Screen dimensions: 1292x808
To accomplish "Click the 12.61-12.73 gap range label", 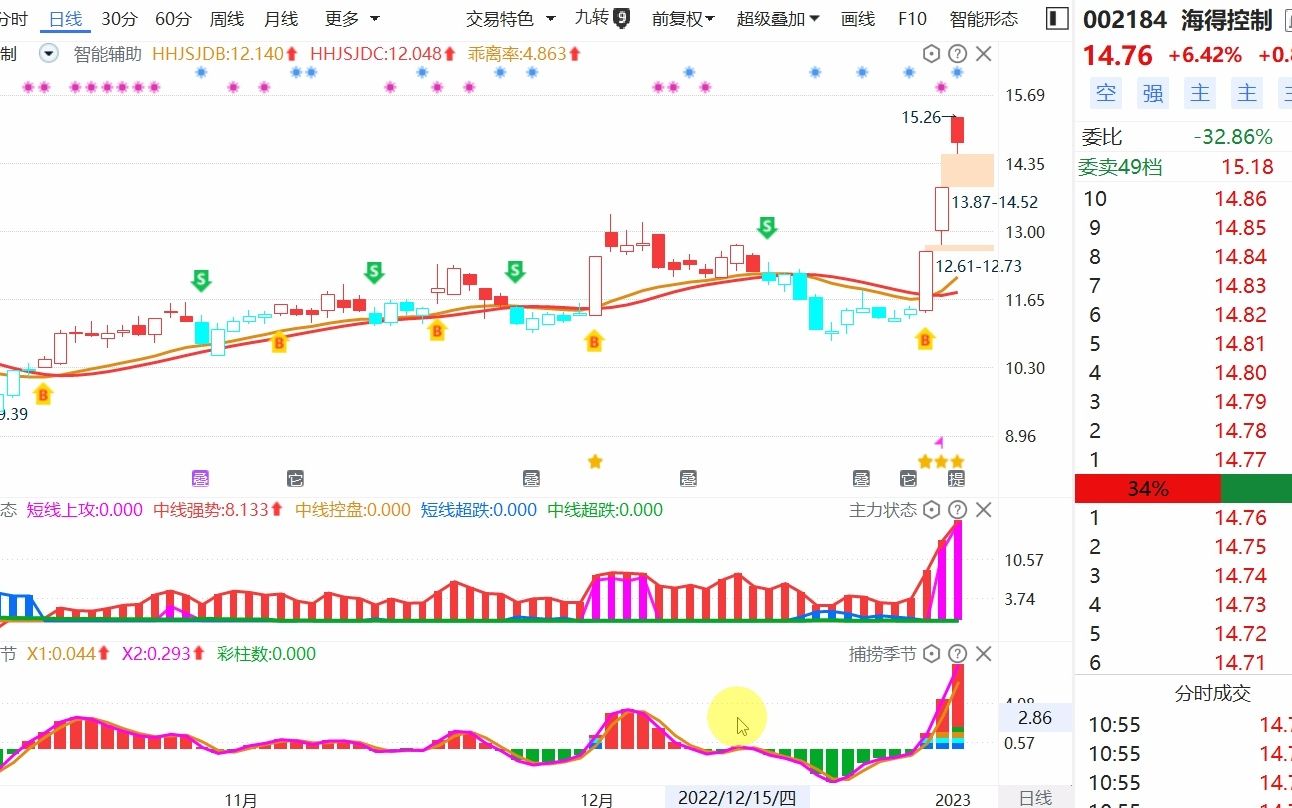I will coord(978,266).
